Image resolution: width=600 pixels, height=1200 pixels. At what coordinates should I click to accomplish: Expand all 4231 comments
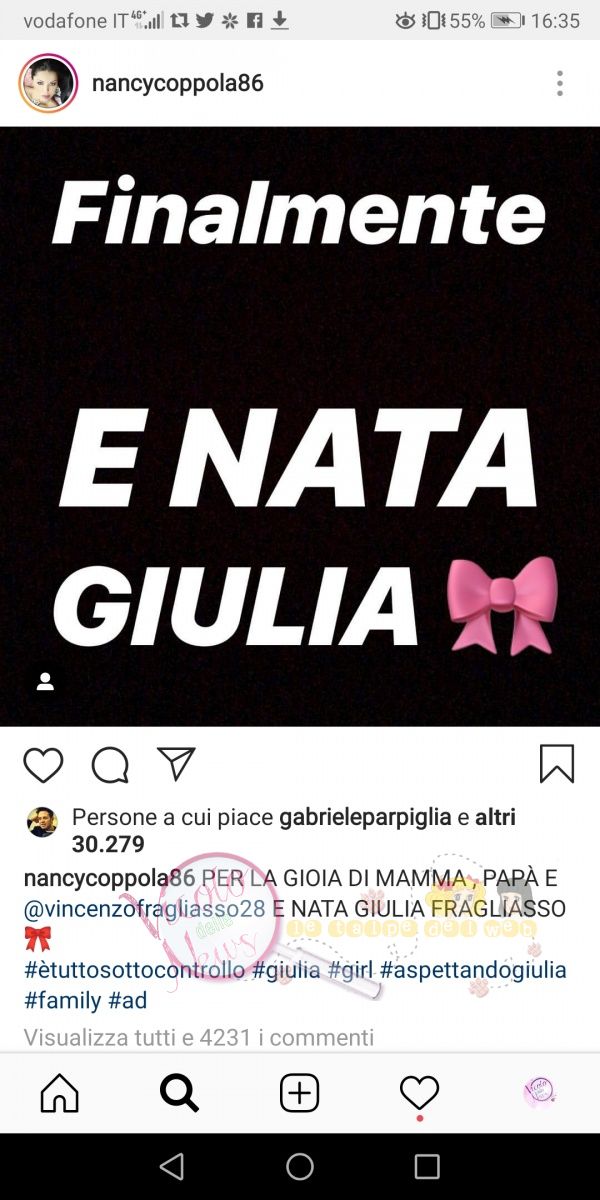click(199, 1038)
